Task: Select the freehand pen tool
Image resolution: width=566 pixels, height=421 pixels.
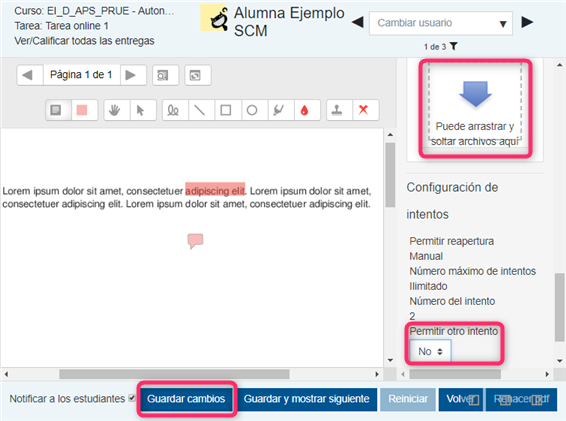Action: 175,110
